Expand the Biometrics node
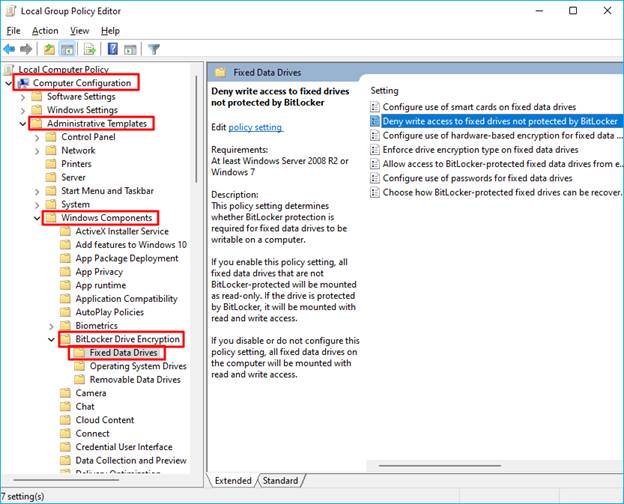Screen dimensions: 624x504 pos(51,326)
